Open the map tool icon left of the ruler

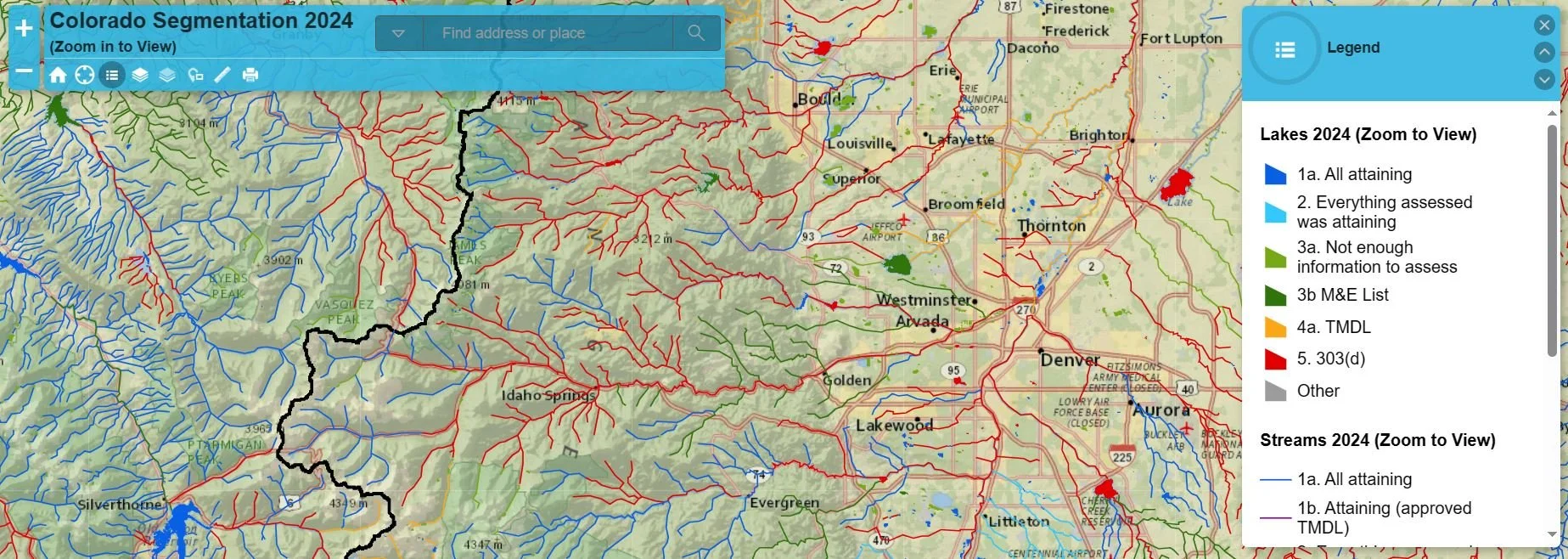pos(195,75)
